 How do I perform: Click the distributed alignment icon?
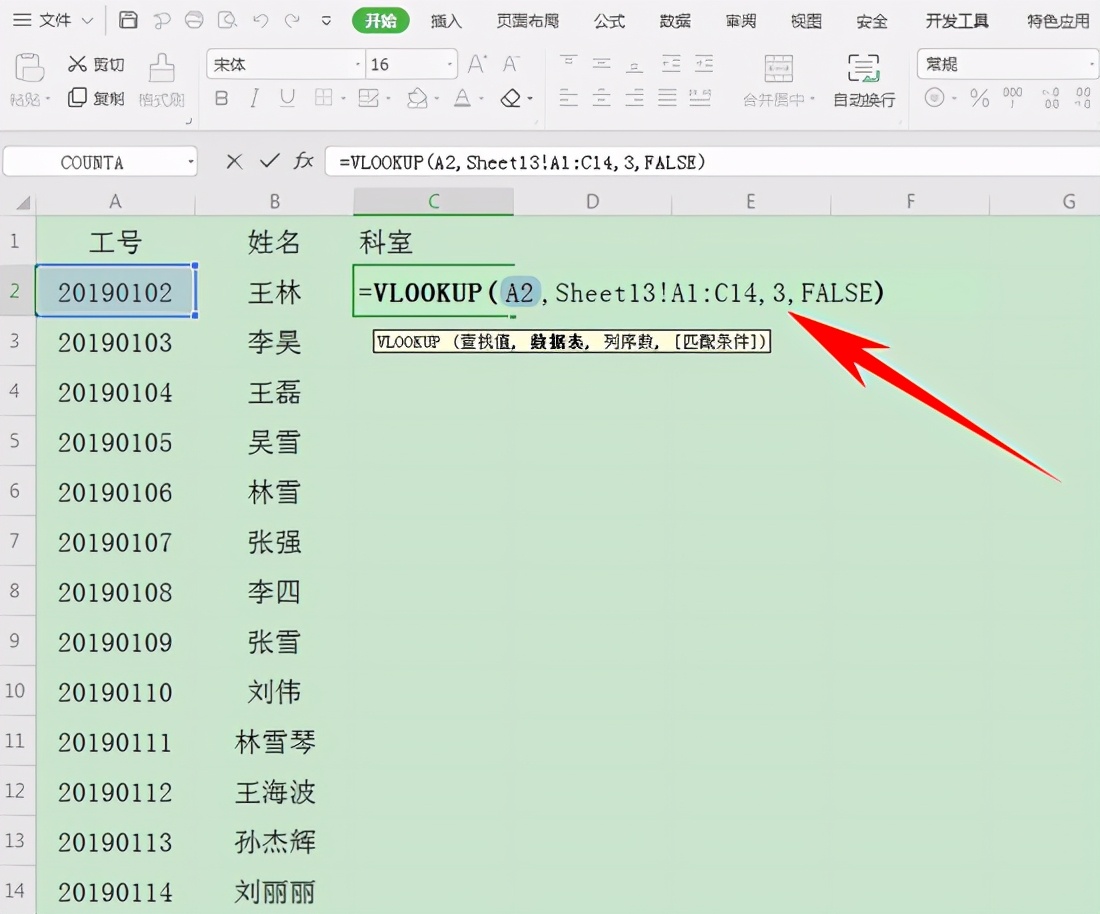tap(700, 98)
